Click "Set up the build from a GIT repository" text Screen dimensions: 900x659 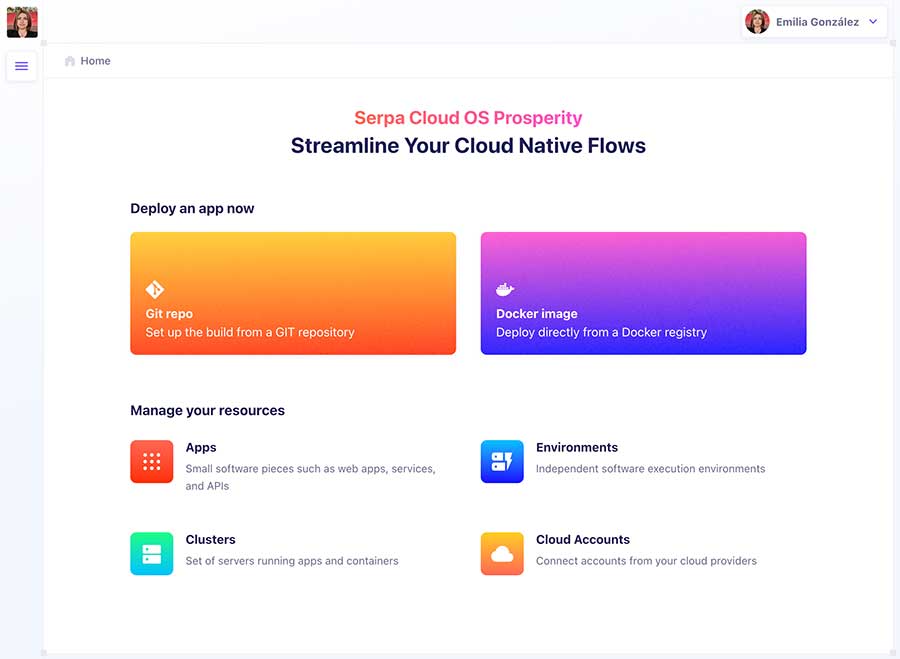pyautogui.click(x=250, y=332)
